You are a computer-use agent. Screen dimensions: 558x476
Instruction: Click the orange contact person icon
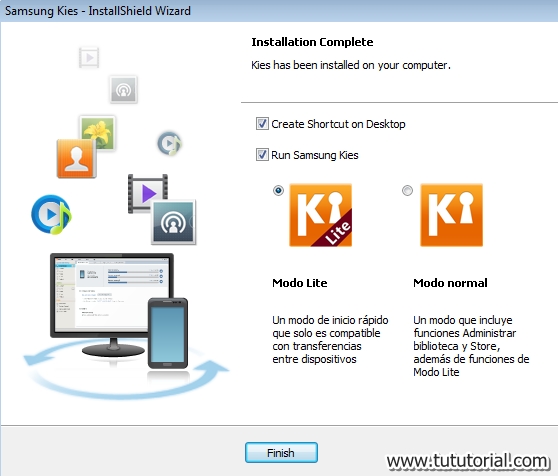pos(77,158)
